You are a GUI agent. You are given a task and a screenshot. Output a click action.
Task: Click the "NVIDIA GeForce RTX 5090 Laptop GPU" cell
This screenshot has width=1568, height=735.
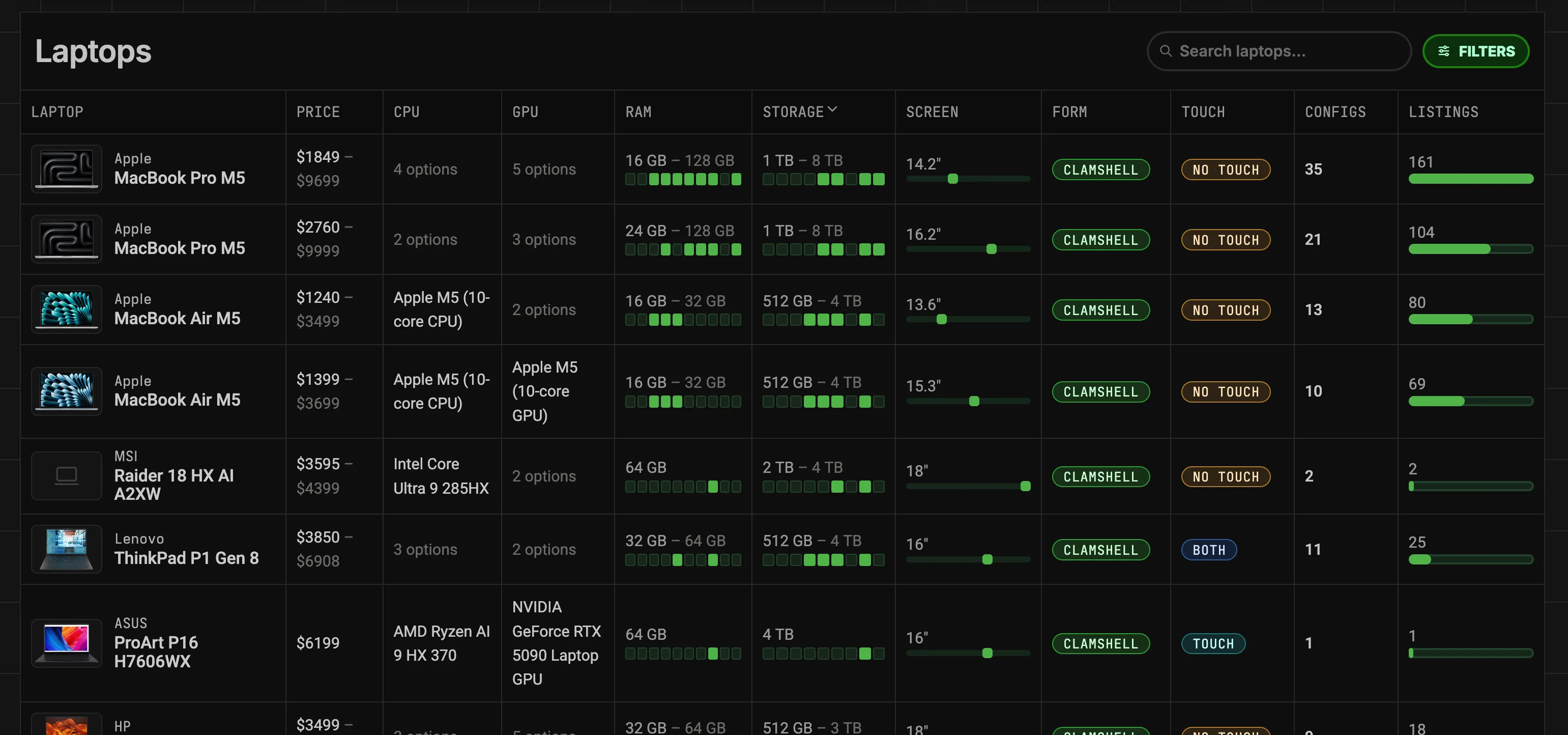click(557, 643)
